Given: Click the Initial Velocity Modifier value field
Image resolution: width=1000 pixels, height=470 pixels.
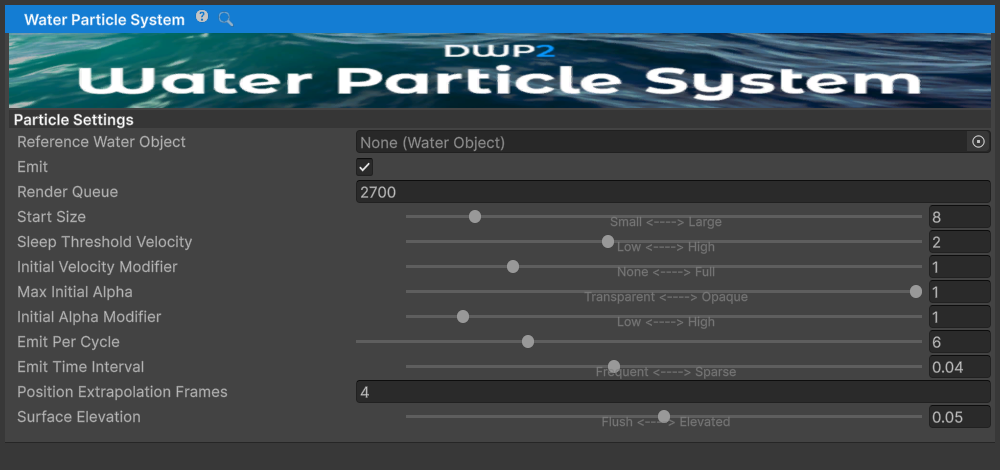Looking at the screenshot, I should coord(959,267).
